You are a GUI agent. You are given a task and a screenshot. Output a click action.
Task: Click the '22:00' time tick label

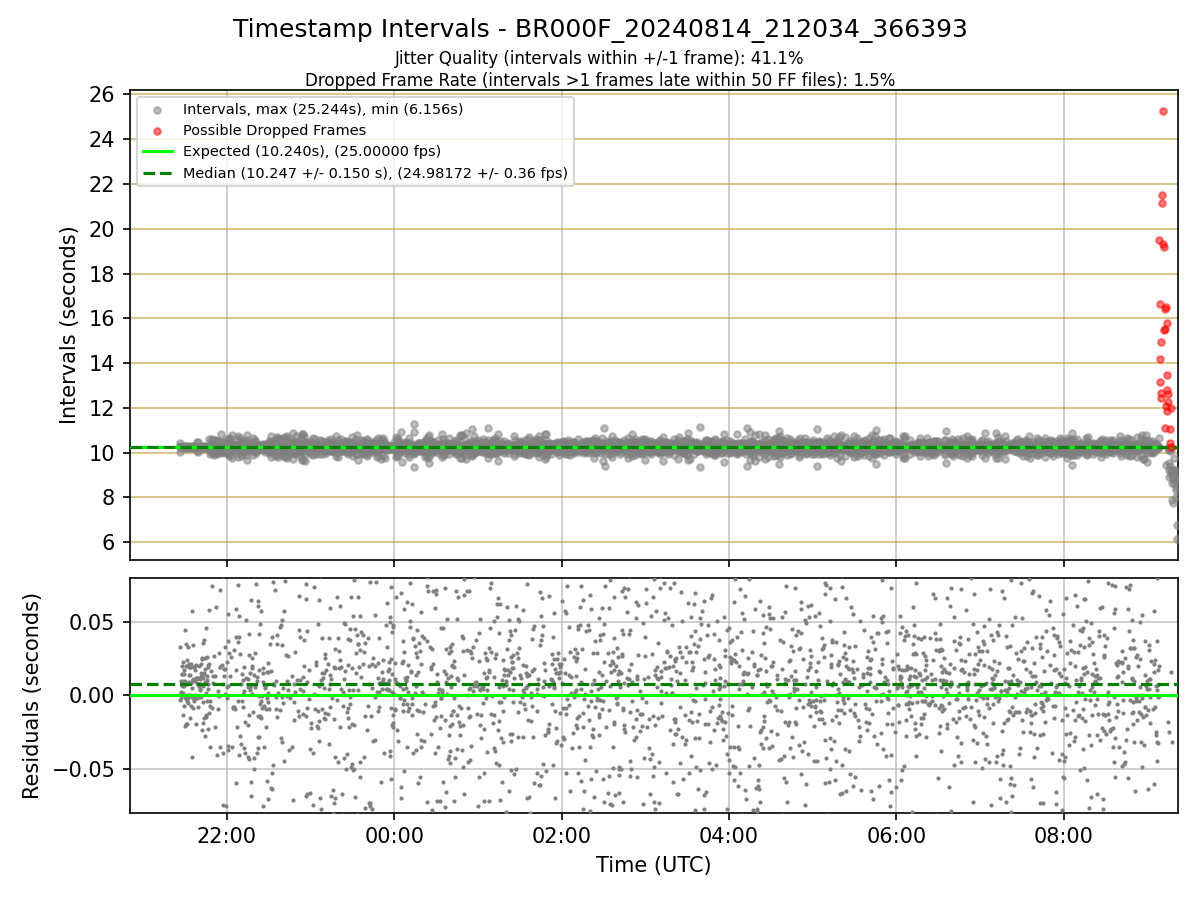[226, 834]
